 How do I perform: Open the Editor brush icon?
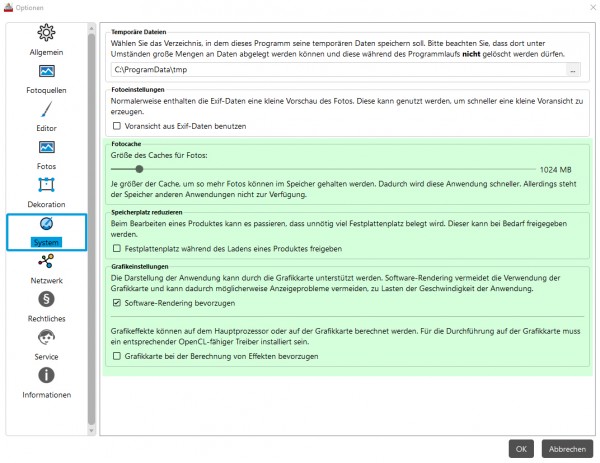click(46, 109)
